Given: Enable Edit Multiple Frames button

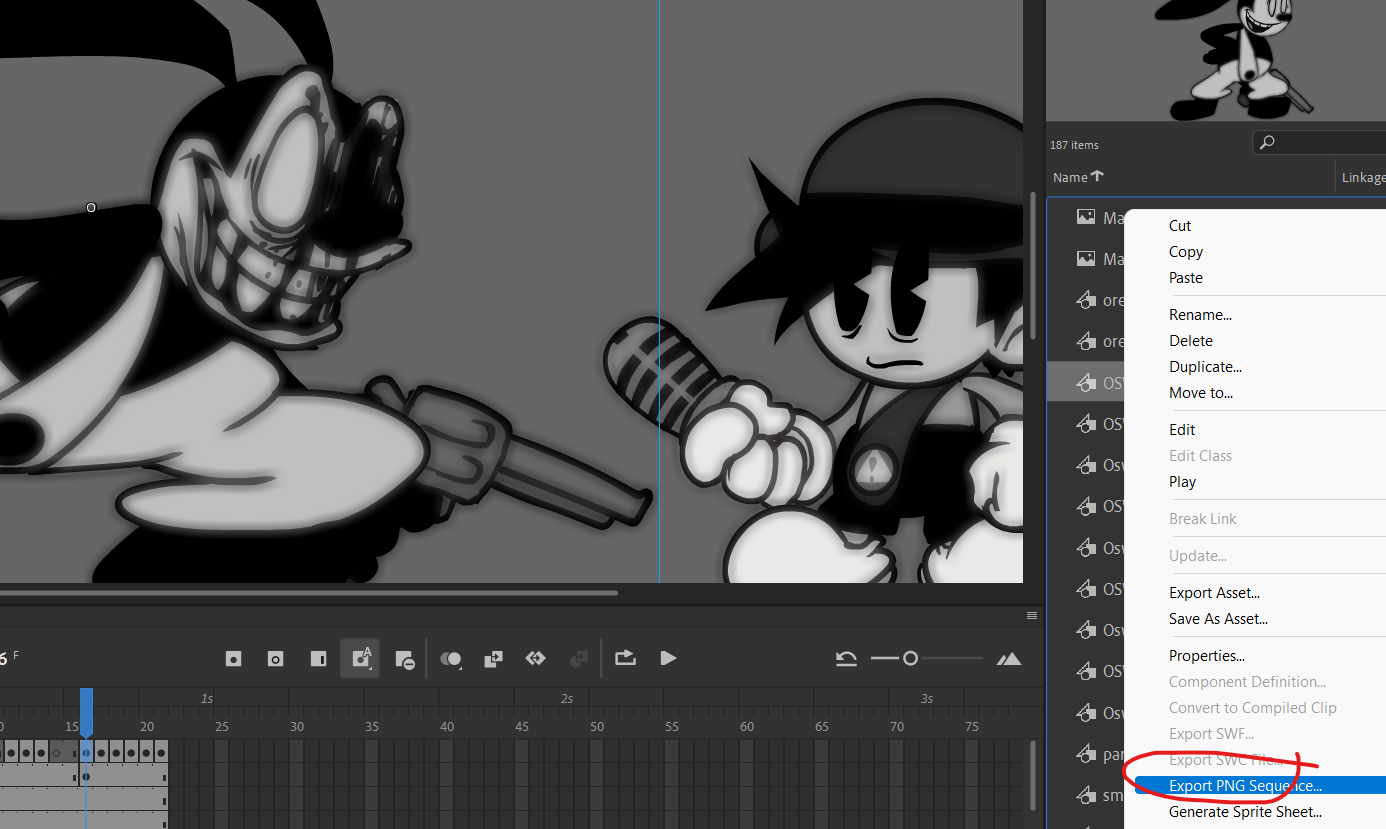Looking at the screenshot, I should pos(493,659).
